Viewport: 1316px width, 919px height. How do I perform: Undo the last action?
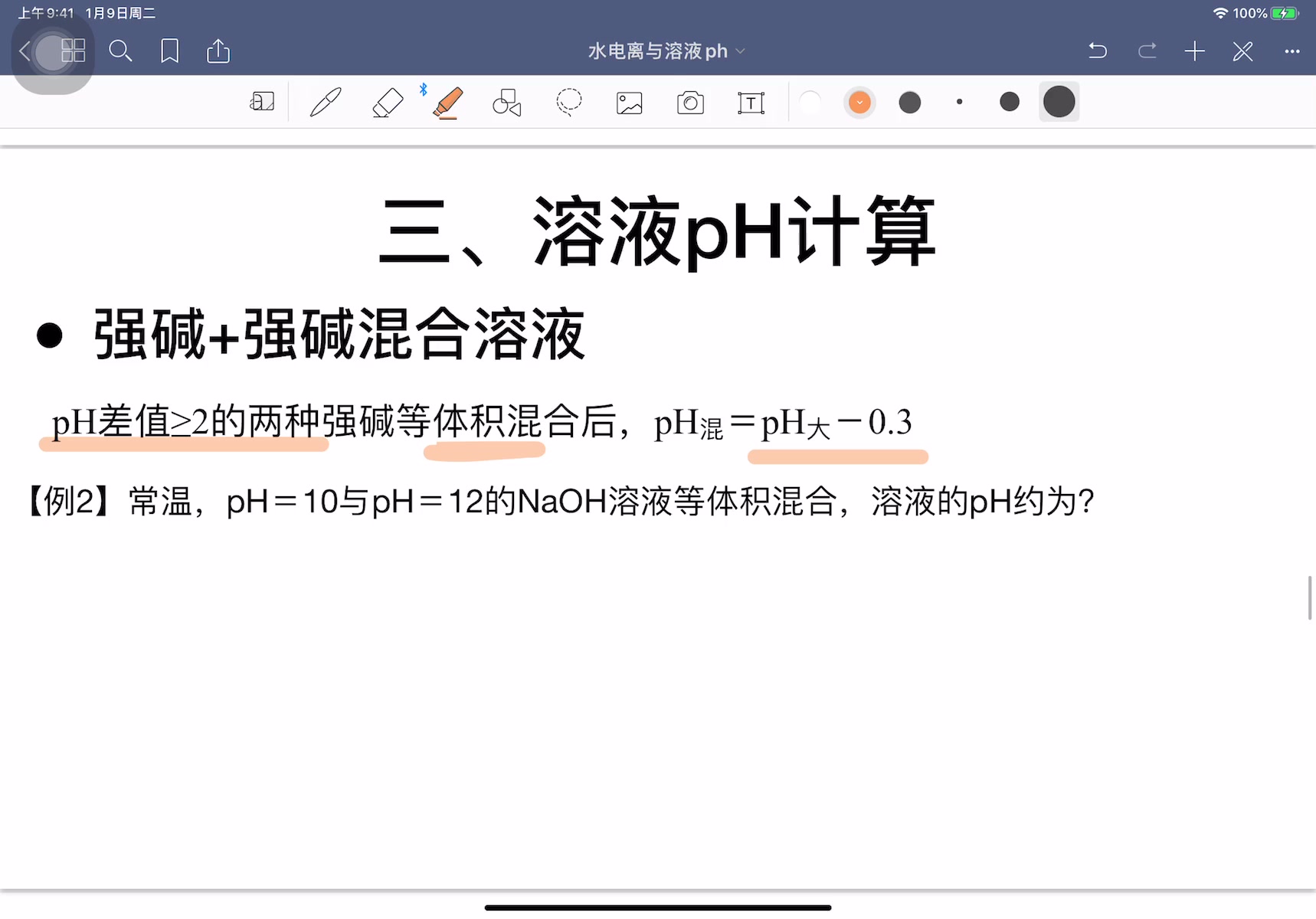[1098, 51]
